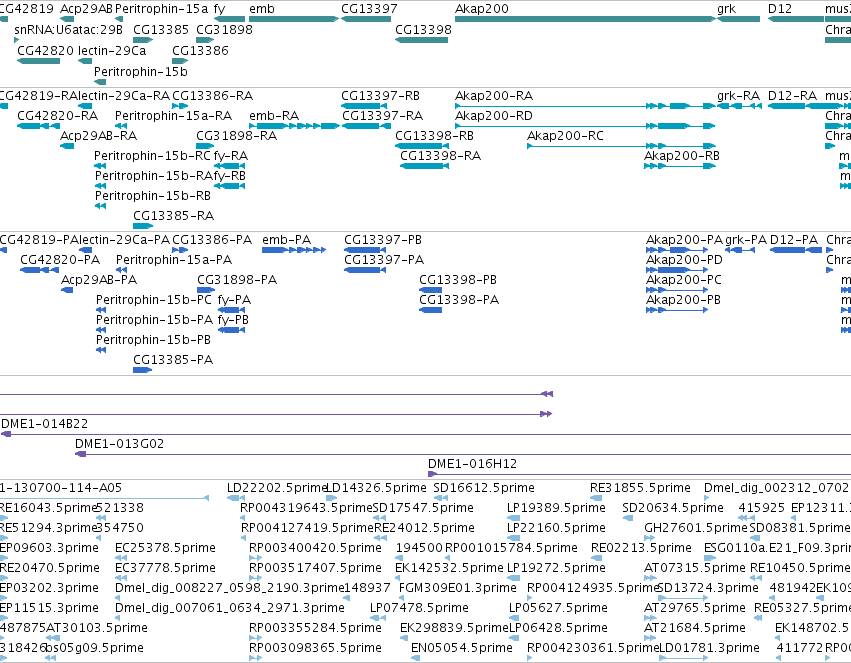Open EST RP003355284.5prime
The height and width of the screenshot is (663, 851).
pyautogui.click(x=315, y=628)
